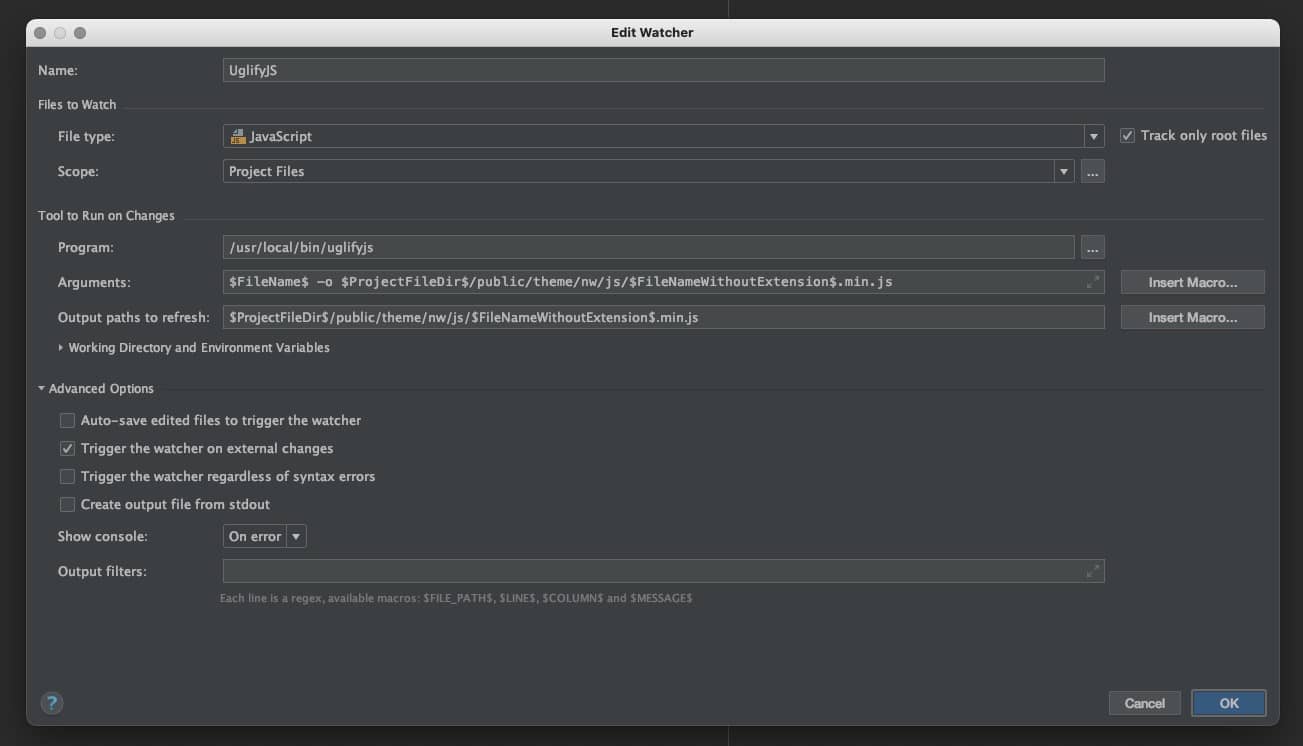Expand the Arguments field editor icon
Image resolution: width=1303 pixels, height=746 pixels.
[x=1093, y=283]
